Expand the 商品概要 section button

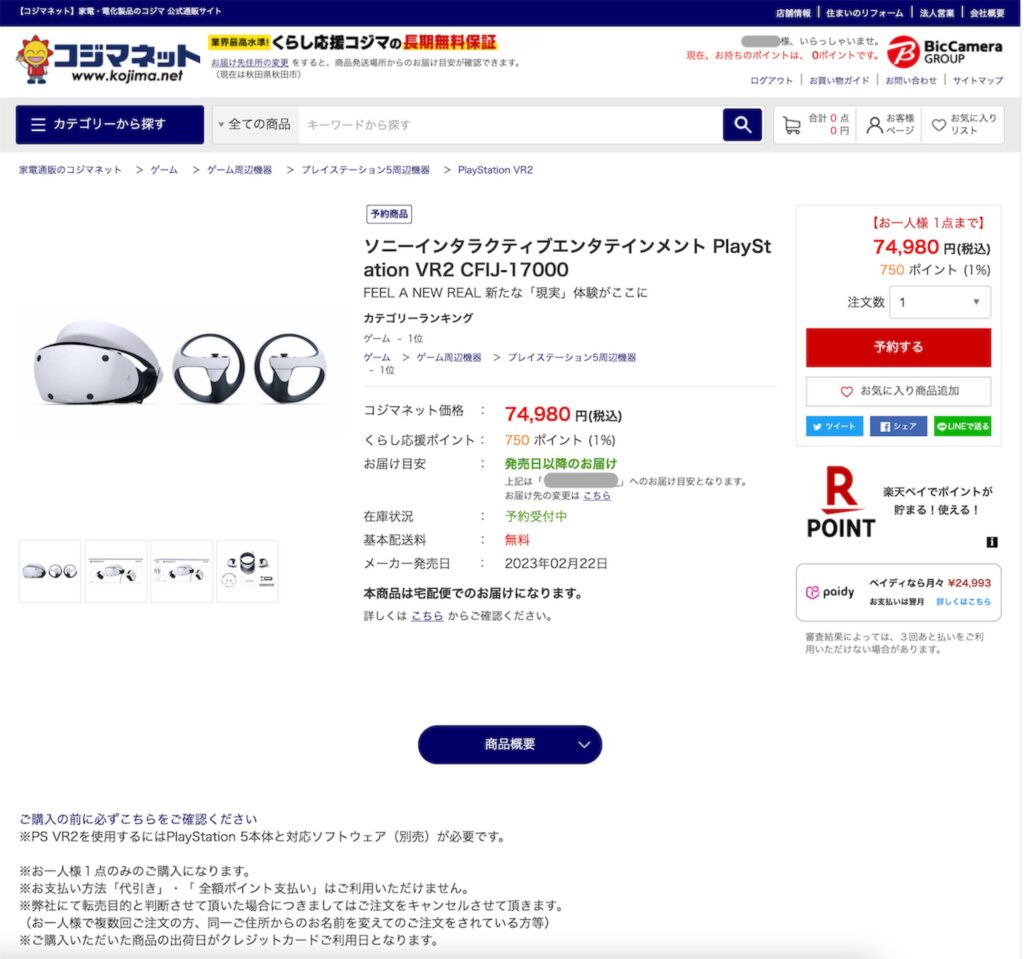coord(509,744)
